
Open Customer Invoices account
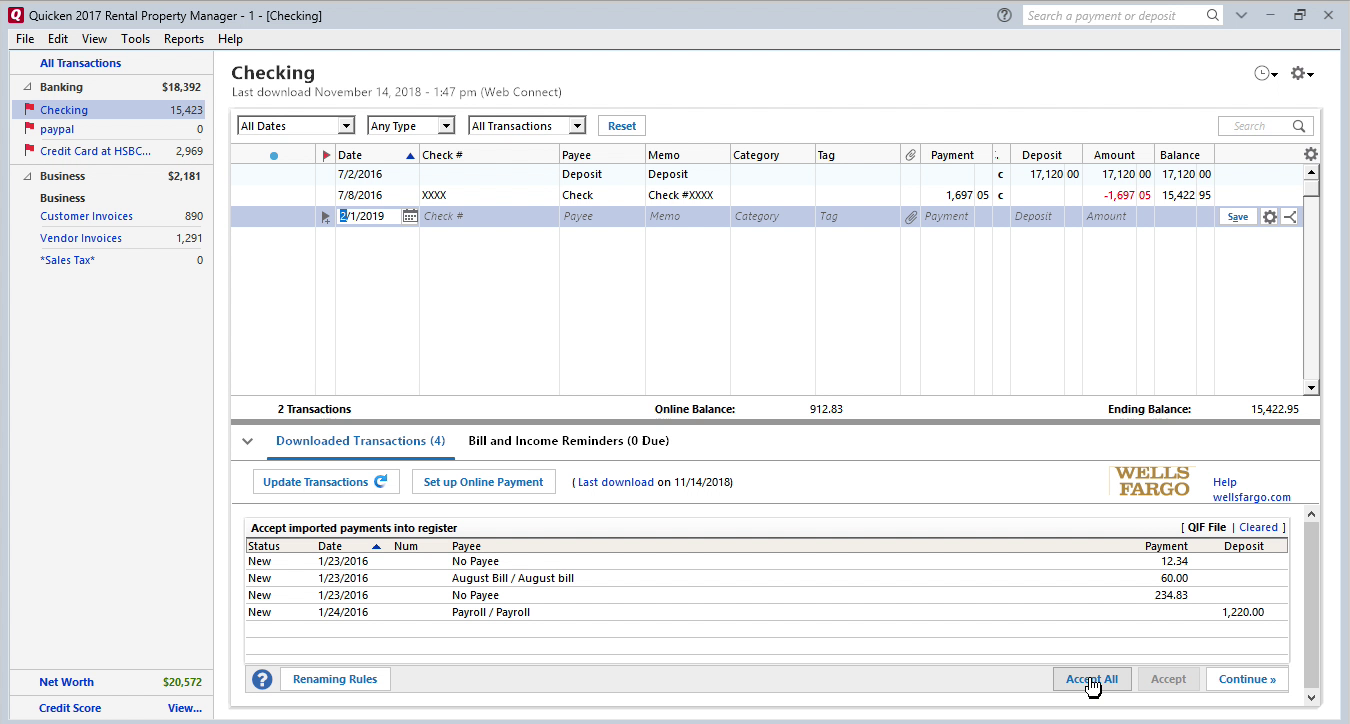tap(86, 216)
